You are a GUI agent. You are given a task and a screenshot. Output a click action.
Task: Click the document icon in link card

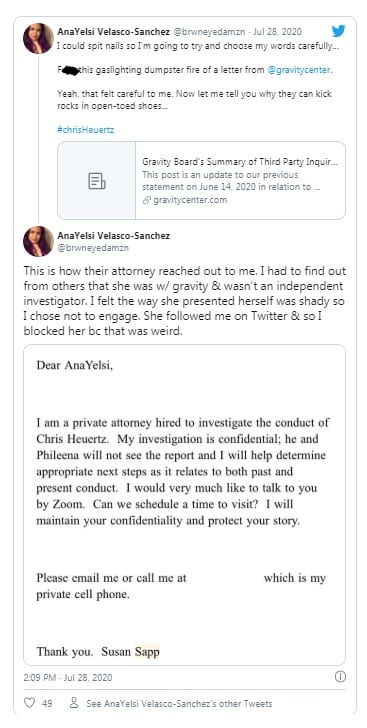(97, 181)
